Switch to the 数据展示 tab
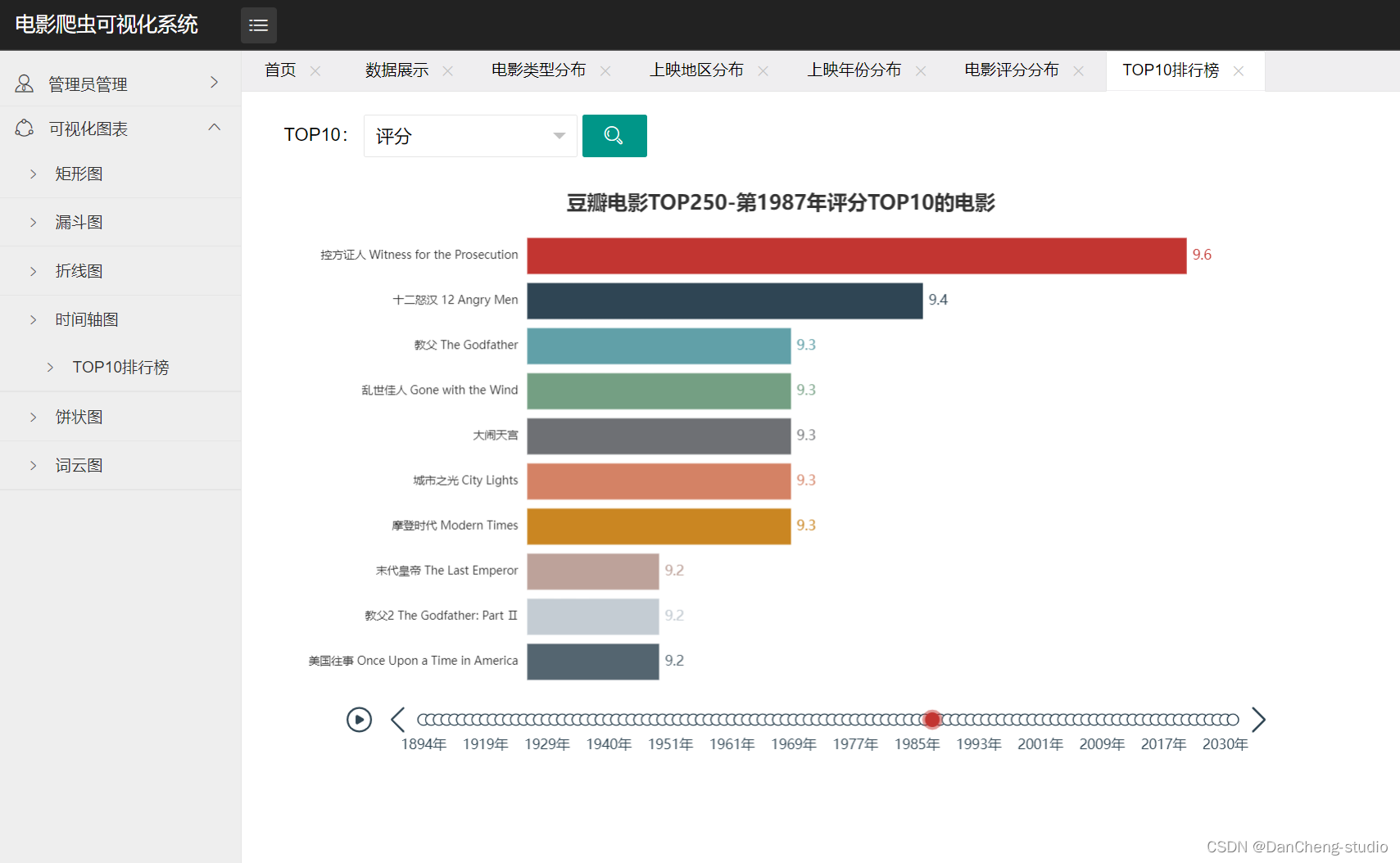This screenshot has height=863, width=1400. [396, 70]
